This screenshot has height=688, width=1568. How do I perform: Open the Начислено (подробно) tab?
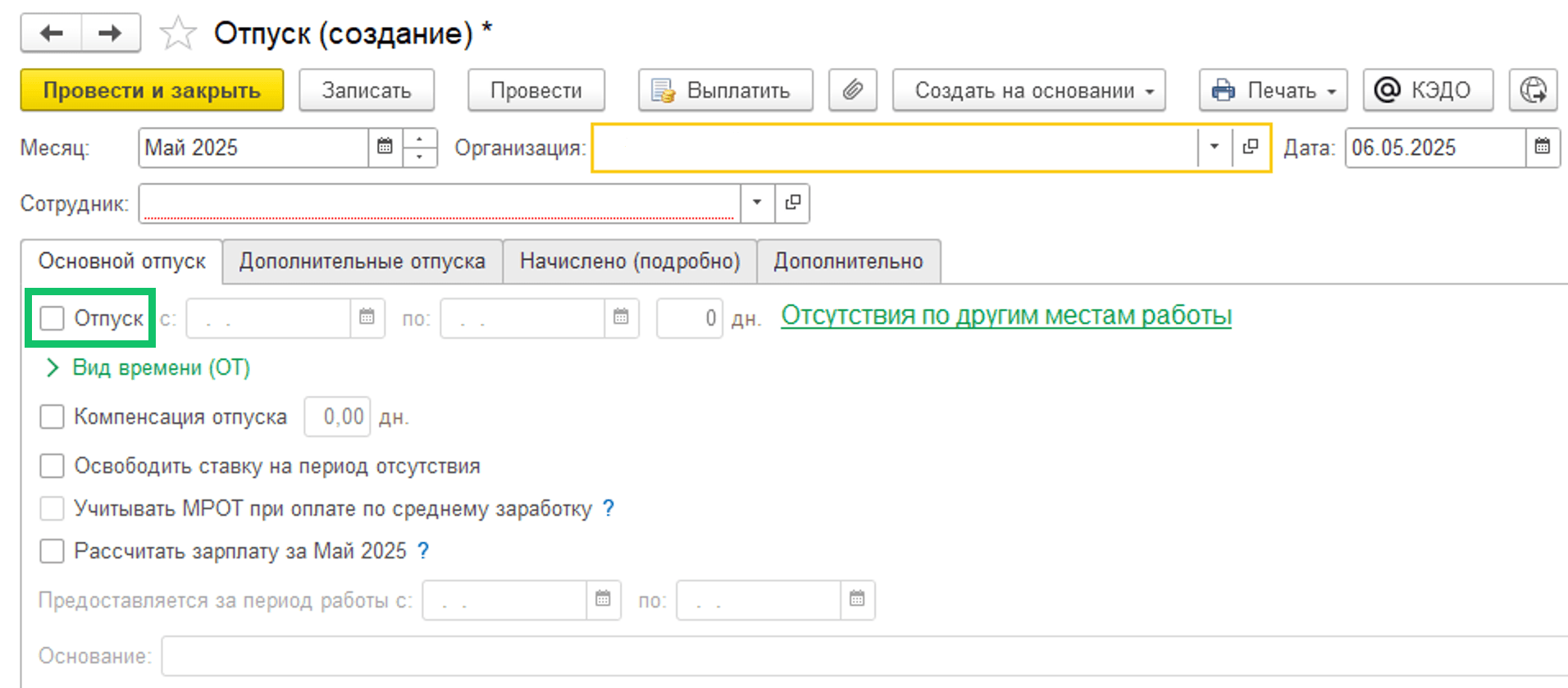(x=630, y=261)
